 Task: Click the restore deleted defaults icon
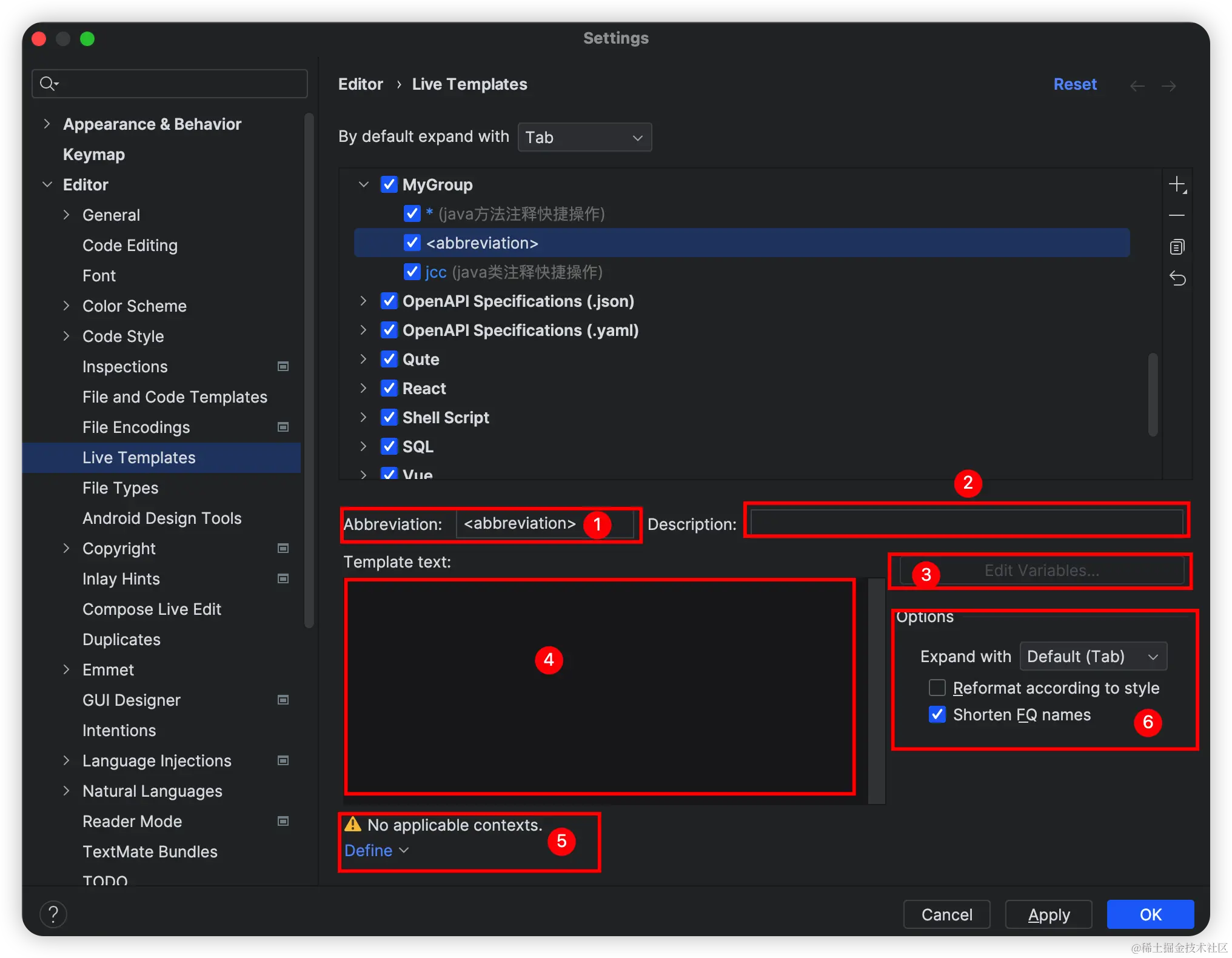(x=1177, y=278)
